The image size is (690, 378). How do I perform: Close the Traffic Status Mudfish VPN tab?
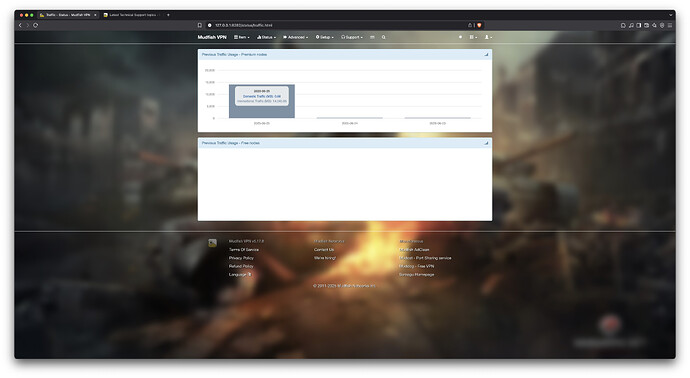click(x=95, y=15)
